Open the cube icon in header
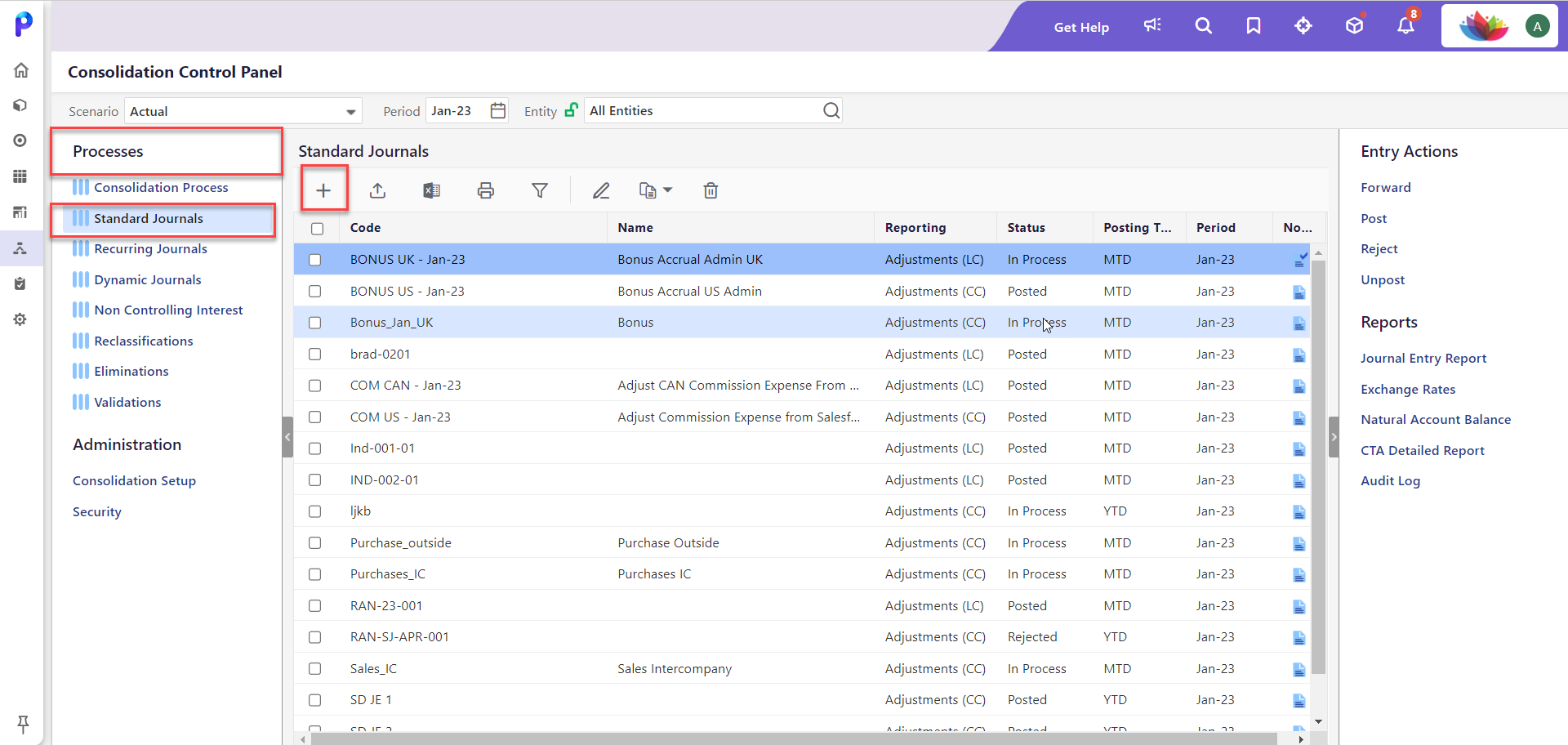 (1355, 26)
